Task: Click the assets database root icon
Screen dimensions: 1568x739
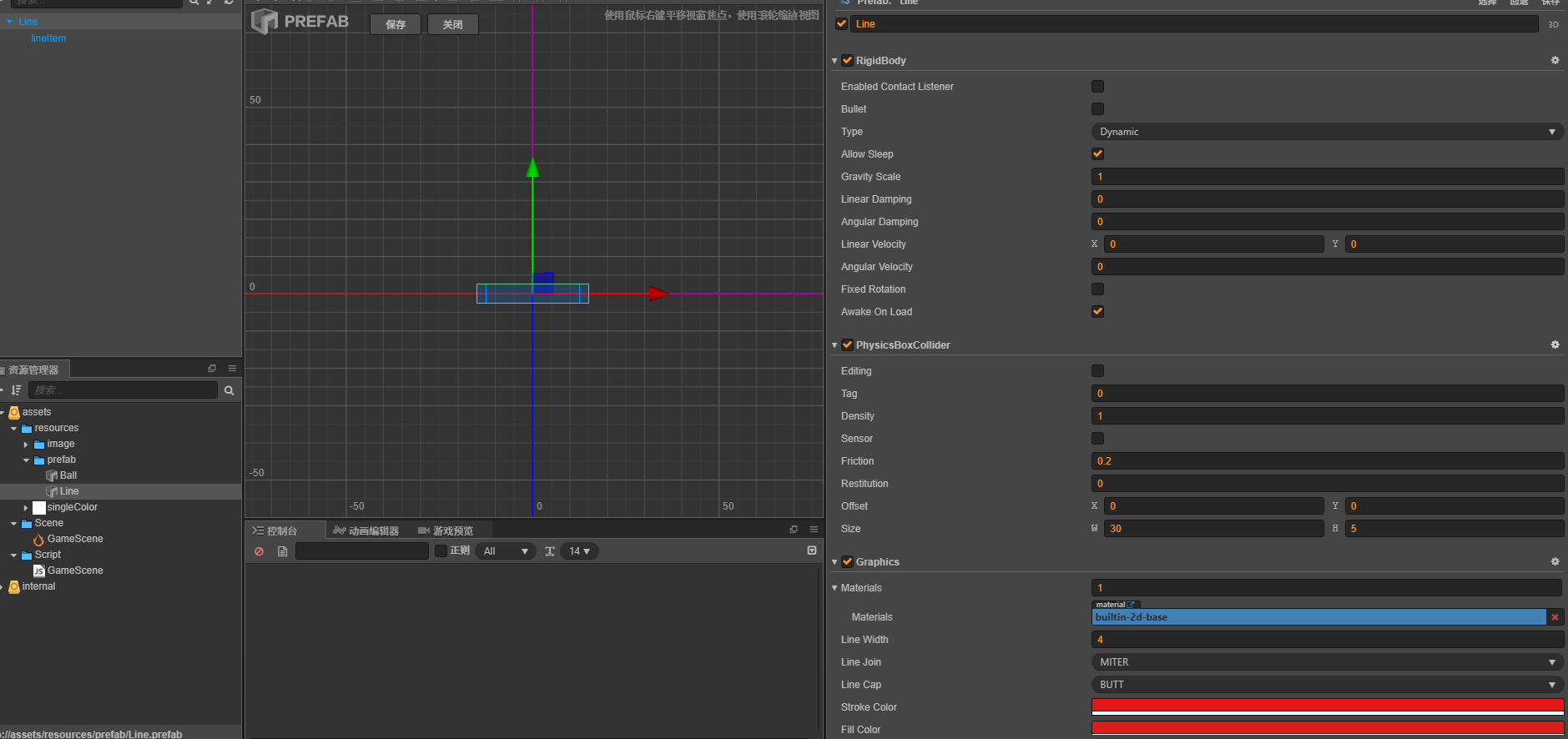Action: click(x=14, y=412)
